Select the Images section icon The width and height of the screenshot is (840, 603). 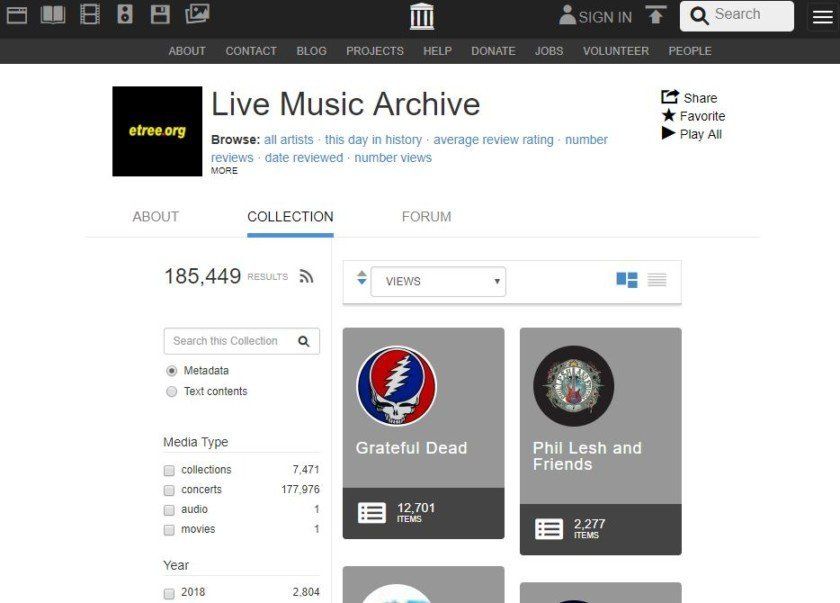[x=197, y=15]
